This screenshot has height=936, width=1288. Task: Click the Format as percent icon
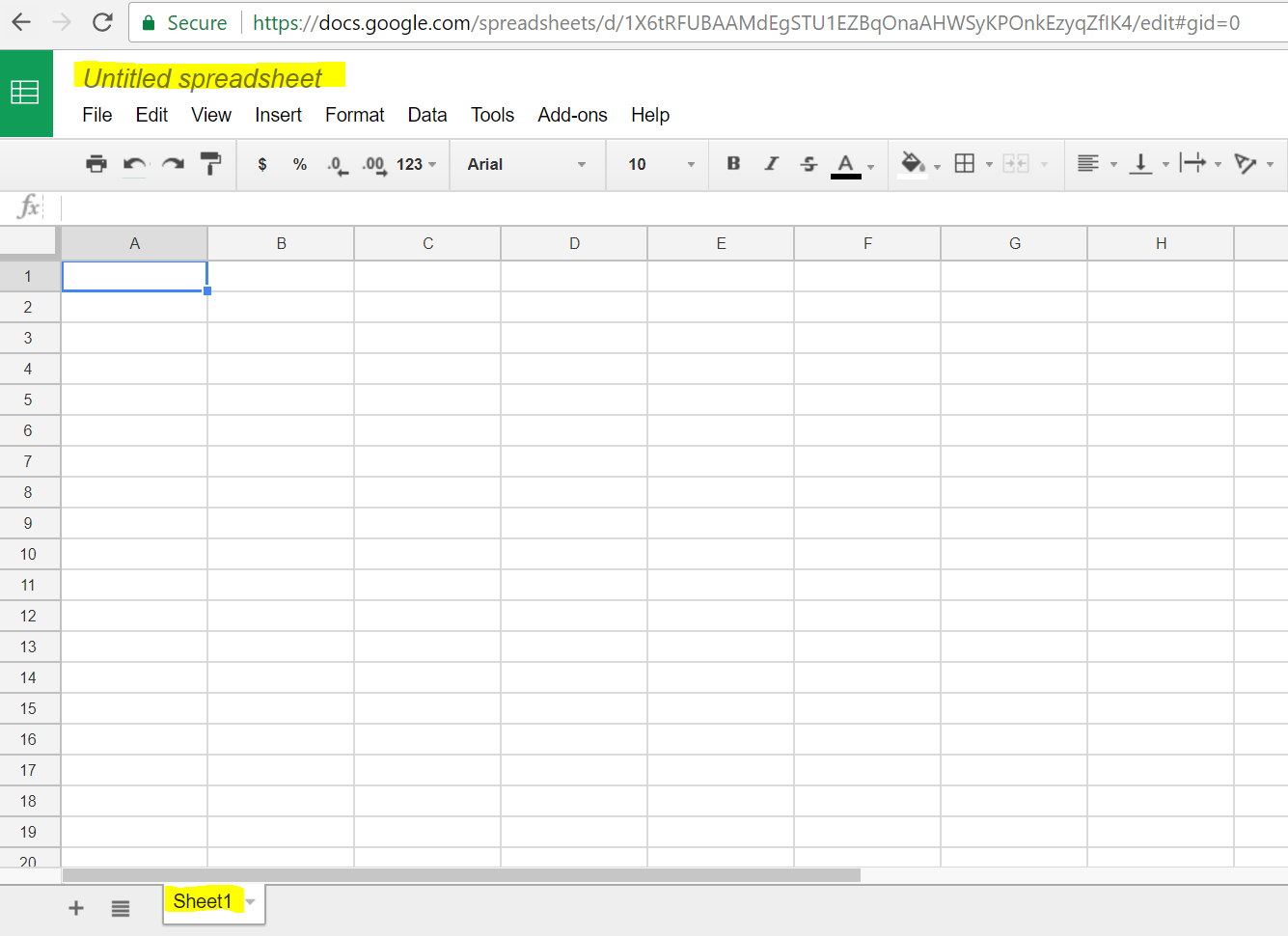click(x=299, y=164)
